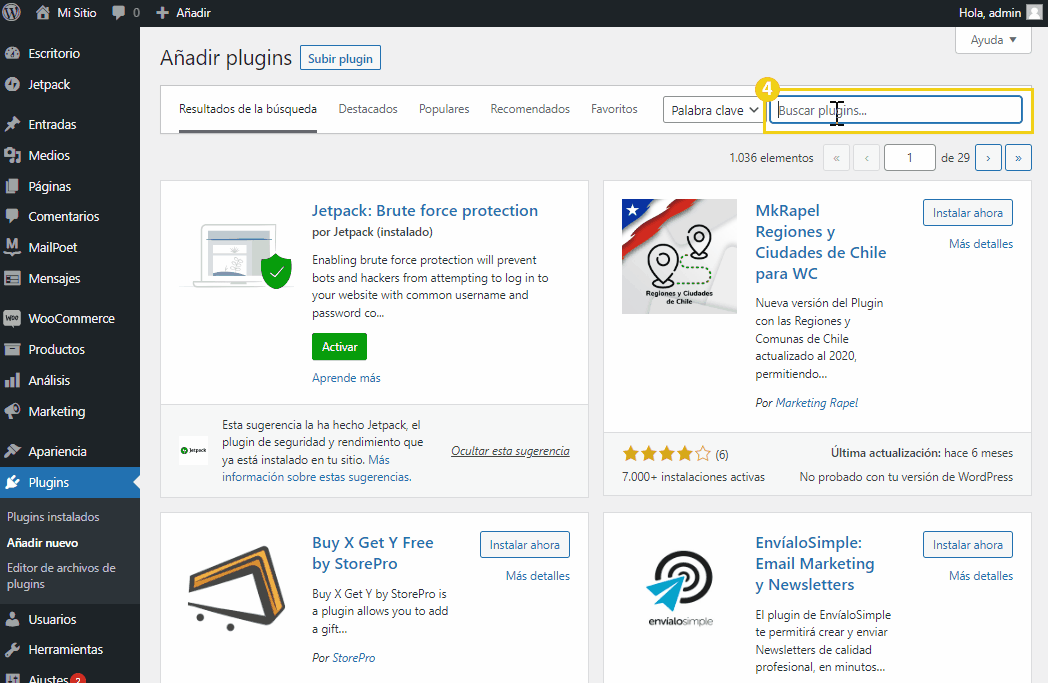Click the Subir plugin button
1048x683 pixels.
click(x=341, y=58)
